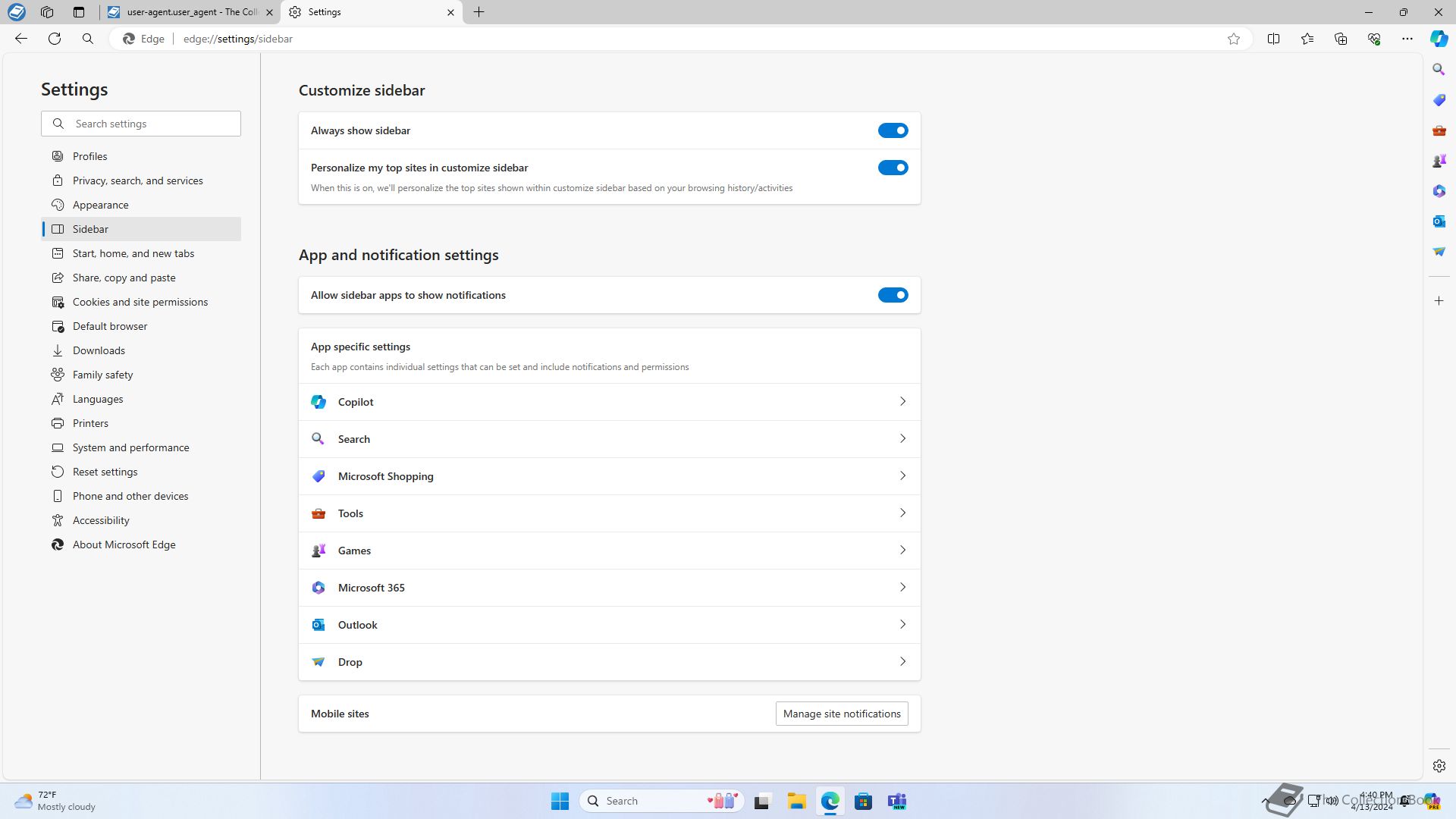Open Languages settings section
The height and width of the screenshot is (819, 1456).
(141, 399)
